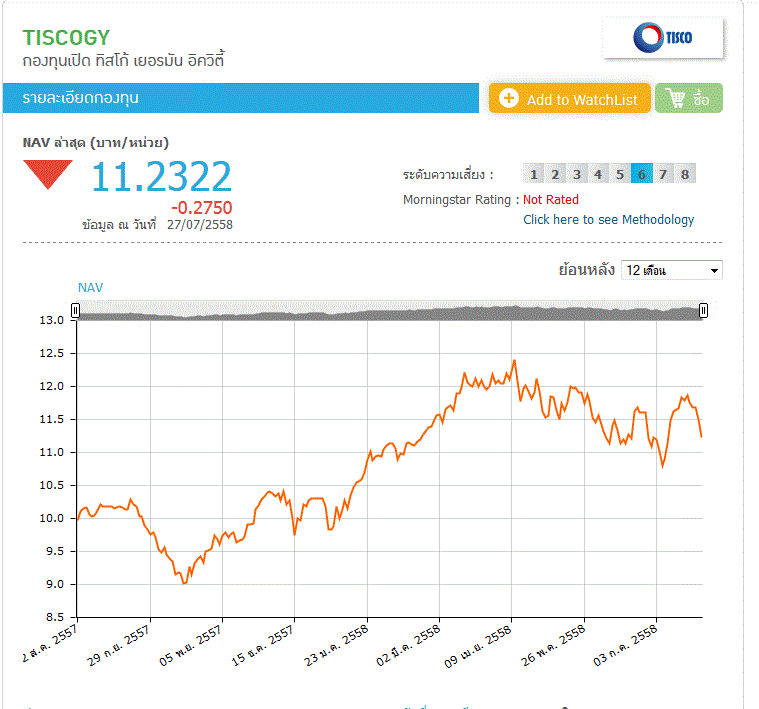759x709 pixels.
Task: Click risk level box 5
Action: tap(620, 174)
